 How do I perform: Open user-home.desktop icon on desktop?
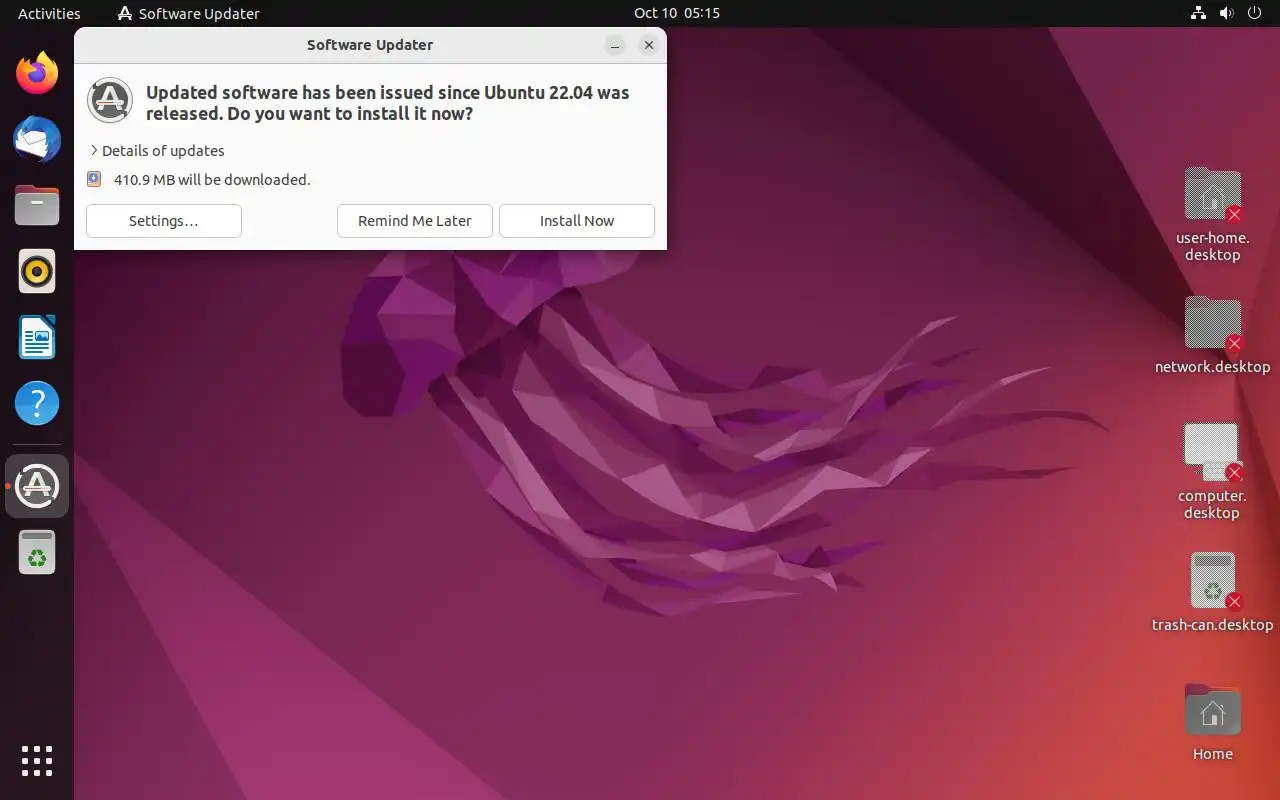tap(1212, 195)
